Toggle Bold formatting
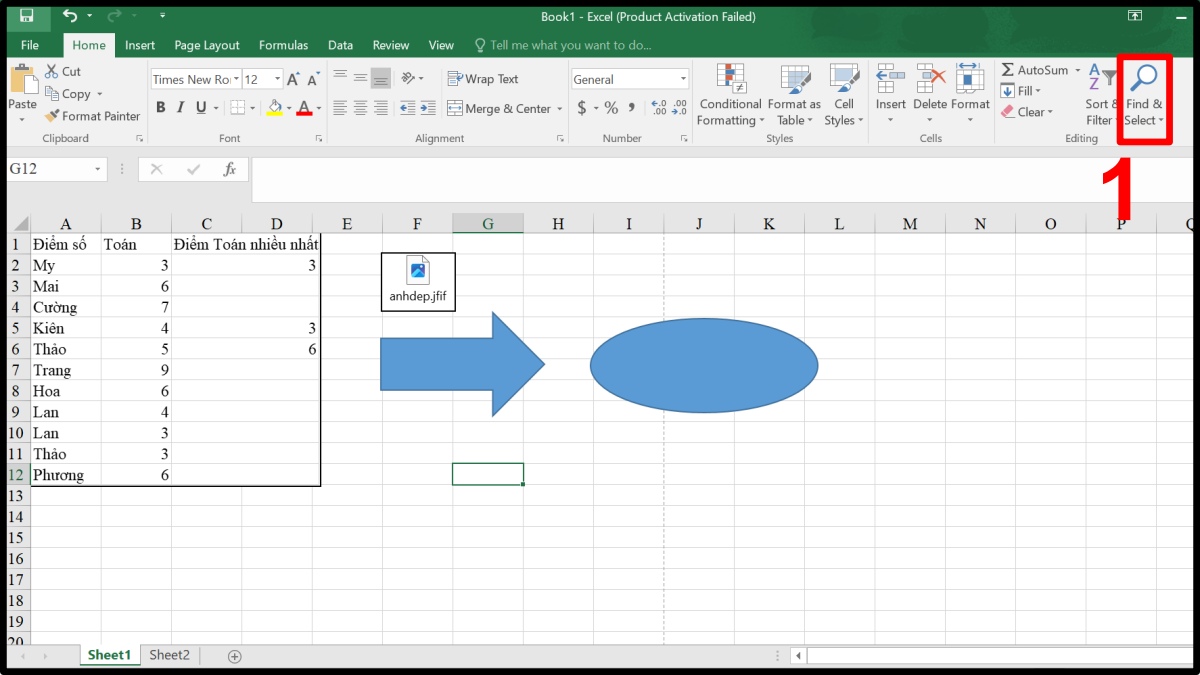Viewport: 1200px width, 675px height. pyautogui.click(x=160, y=108)
